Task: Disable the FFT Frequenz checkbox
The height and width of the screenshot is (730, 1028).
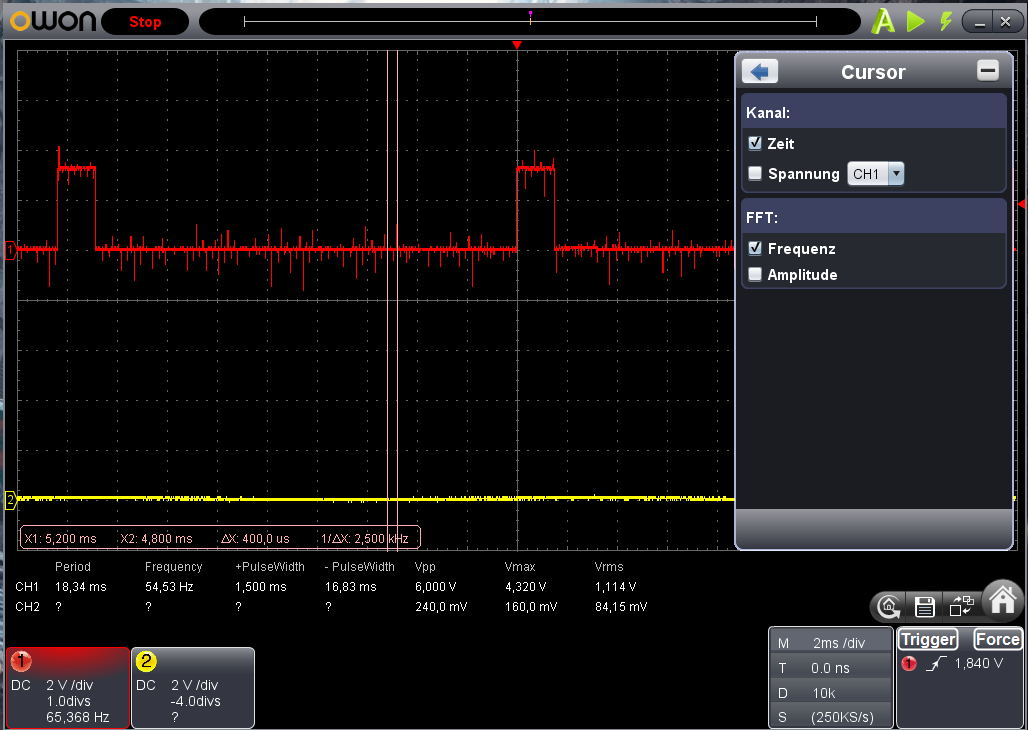Action: pyautogui.click(x=755, y=249)
